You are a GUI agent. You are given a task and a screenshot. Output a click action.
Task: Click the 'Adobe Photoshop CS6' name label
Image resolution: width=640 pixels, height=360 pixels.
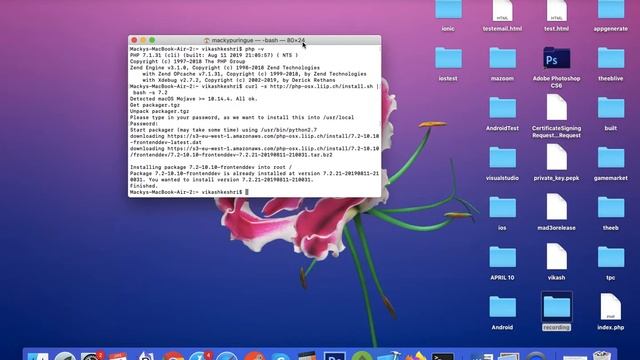556,82
